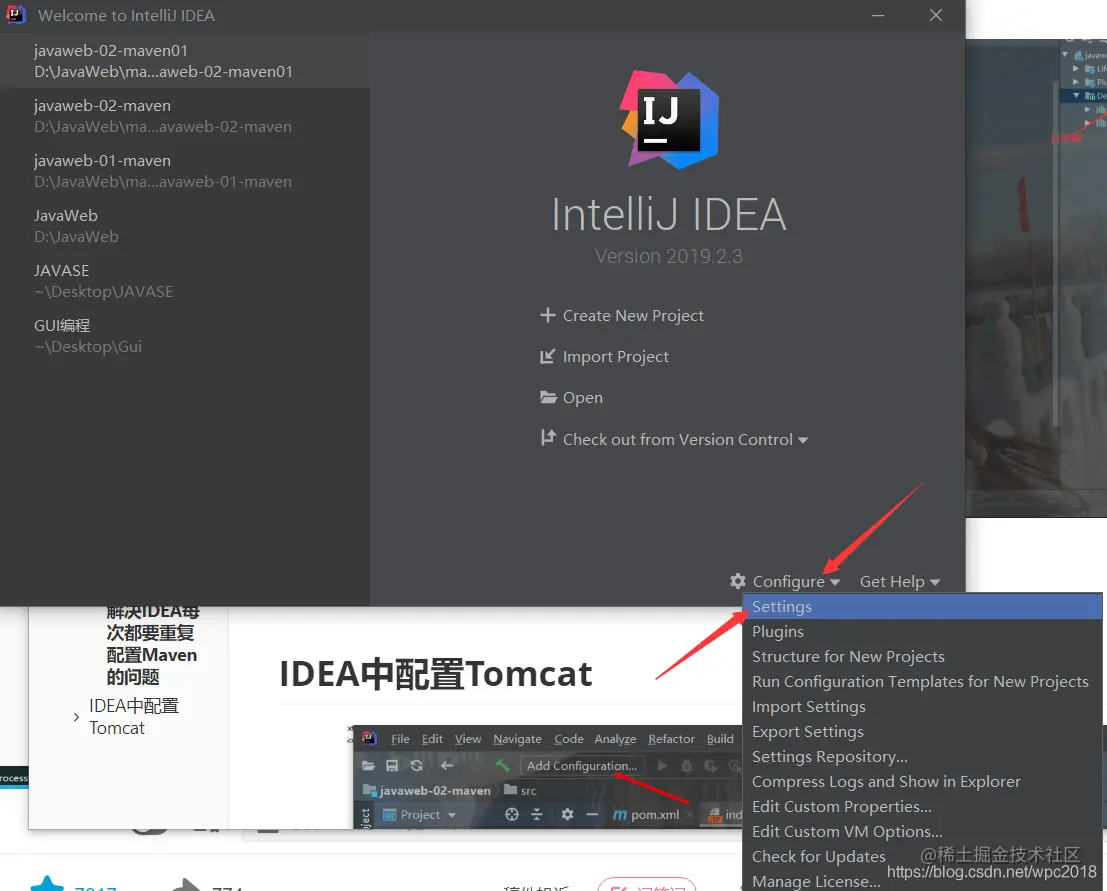The image size is (1107, 891).
Task: Click the Debug bug icon in IDE image
Action: pos(686,765)
